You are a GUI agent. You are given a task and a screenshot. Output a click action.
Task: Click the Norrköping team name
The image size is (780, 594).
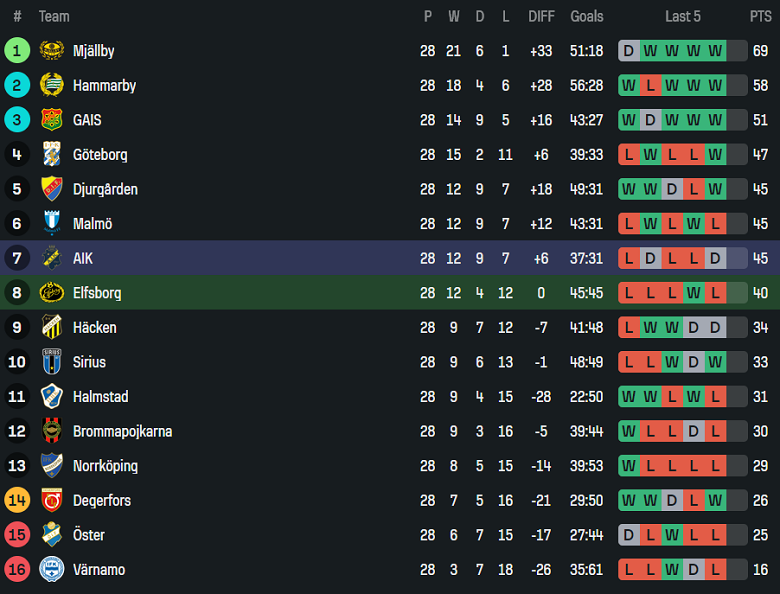105,466
